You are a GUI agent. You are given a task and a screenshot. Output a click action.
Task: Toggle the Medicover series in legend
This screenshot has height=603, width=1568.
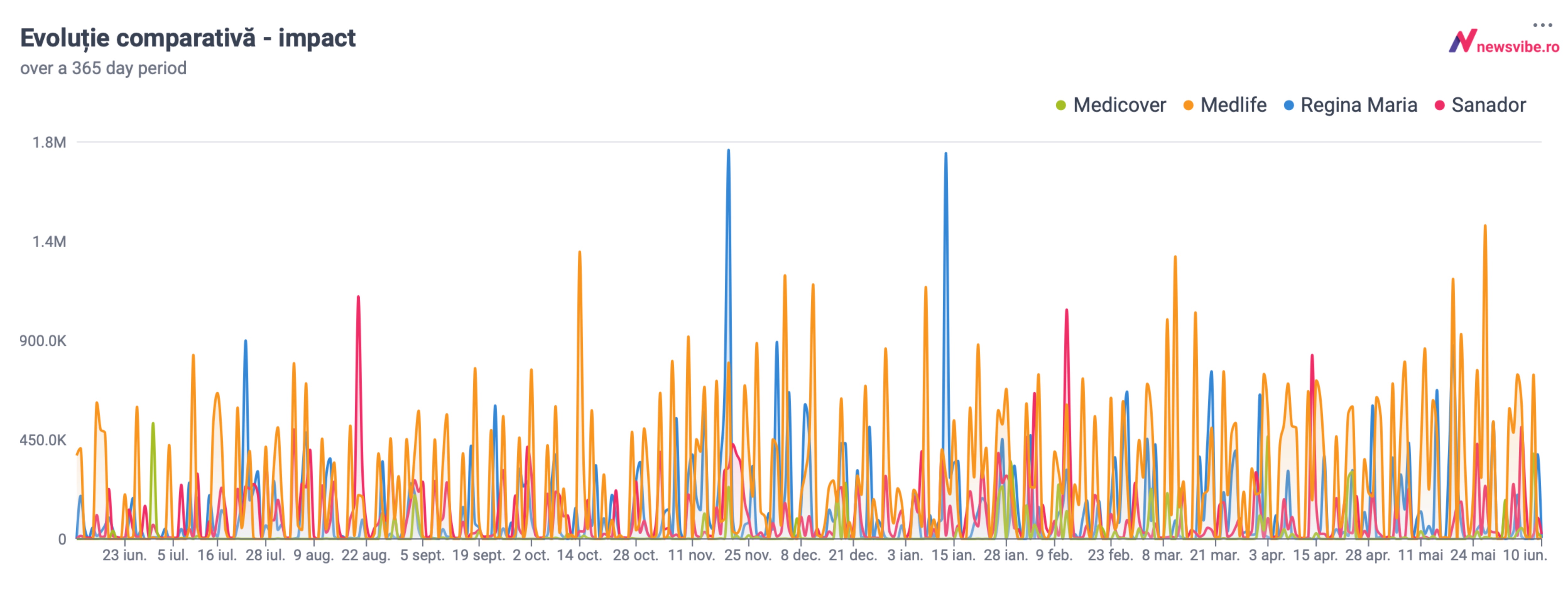[1111, 105]
